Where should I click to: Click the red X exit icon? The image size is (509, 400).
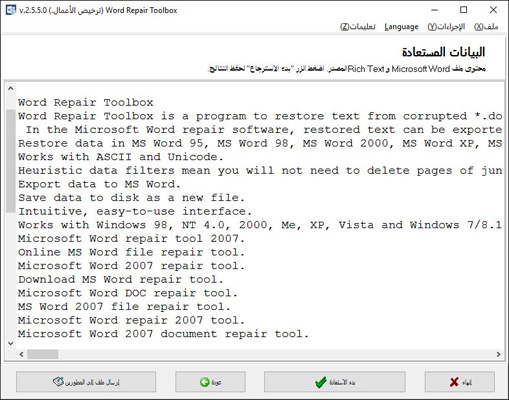[454, 382]
